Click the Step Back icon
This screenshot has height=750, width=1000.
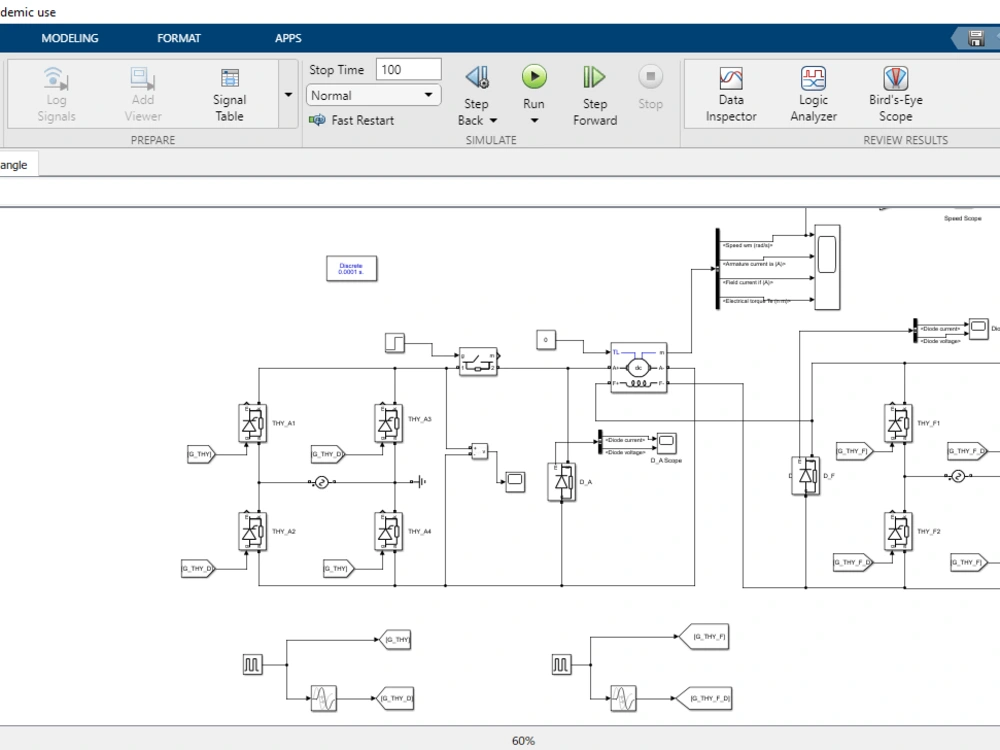click(x=477, y=78)
